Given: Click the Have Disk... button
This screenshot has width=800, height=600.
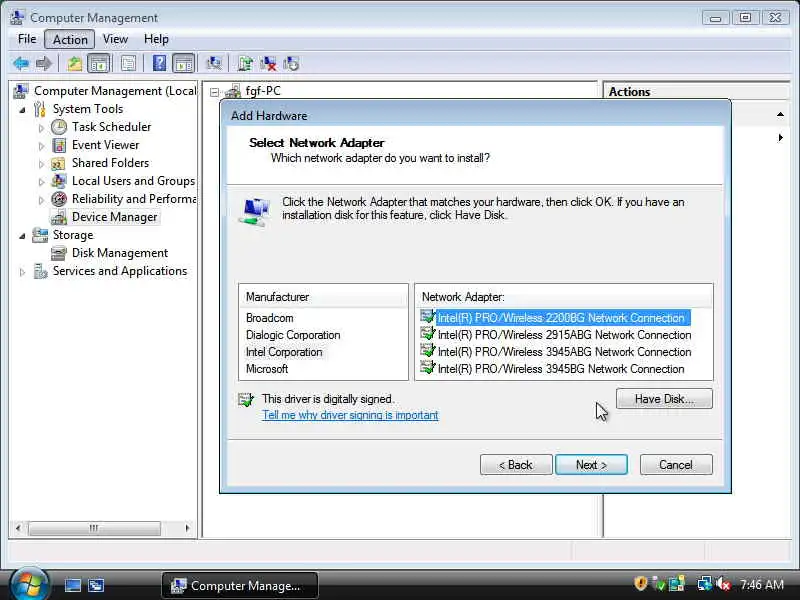Looking at the screenshot, I should click(x=664, y=398).
